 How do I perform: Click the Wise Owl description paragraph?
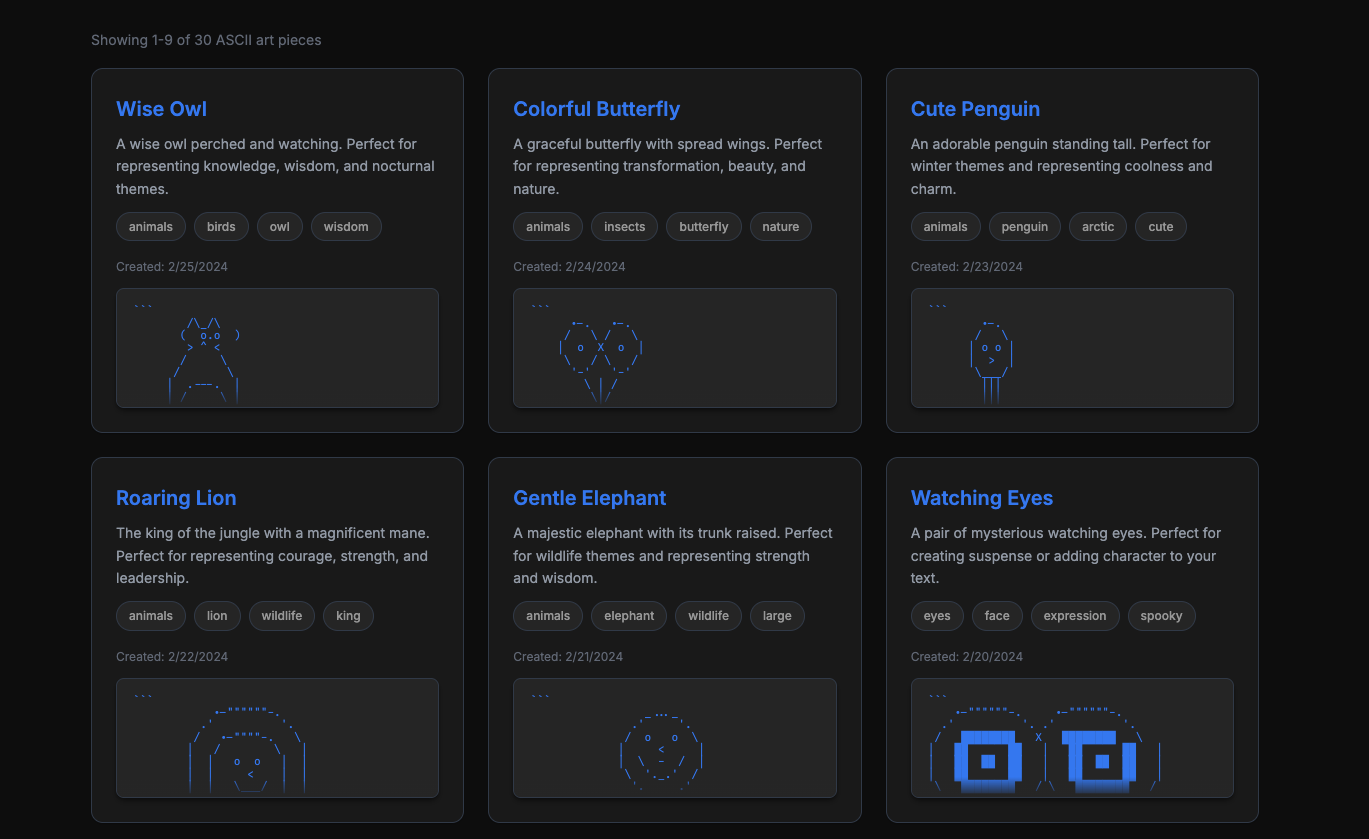pyautogui.click(x=276, y=166)
